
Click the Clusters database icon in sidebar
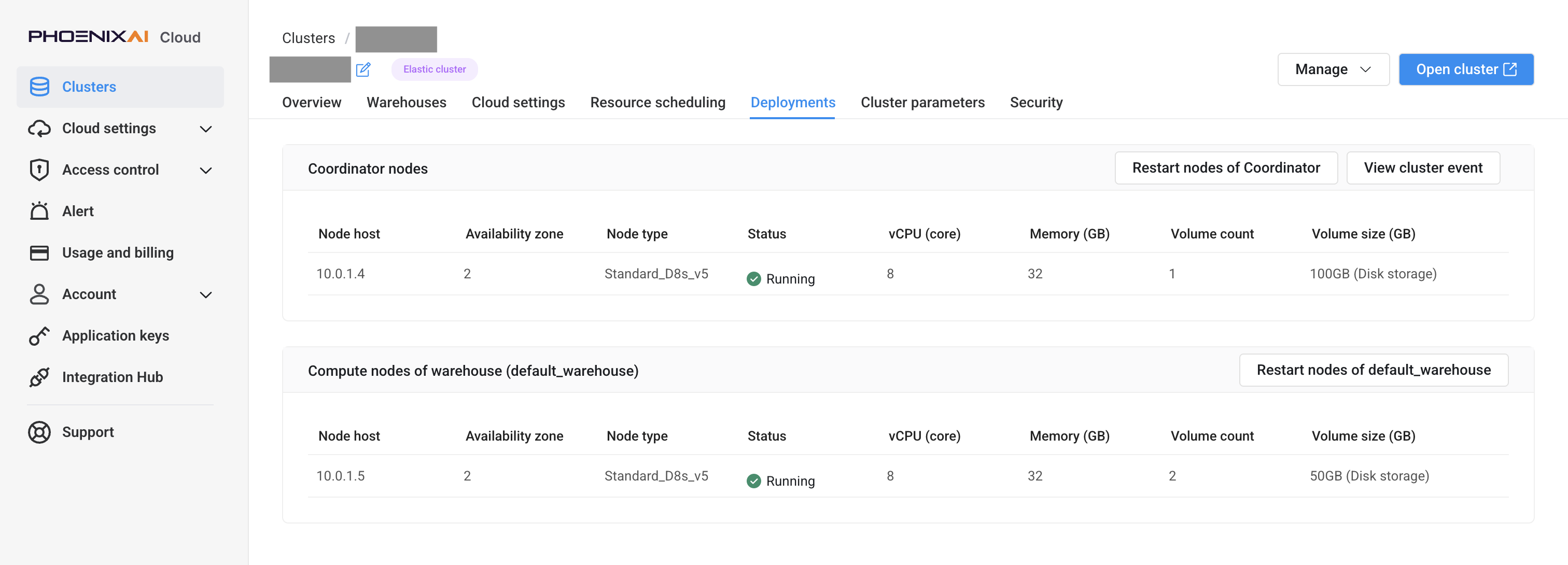39,87
